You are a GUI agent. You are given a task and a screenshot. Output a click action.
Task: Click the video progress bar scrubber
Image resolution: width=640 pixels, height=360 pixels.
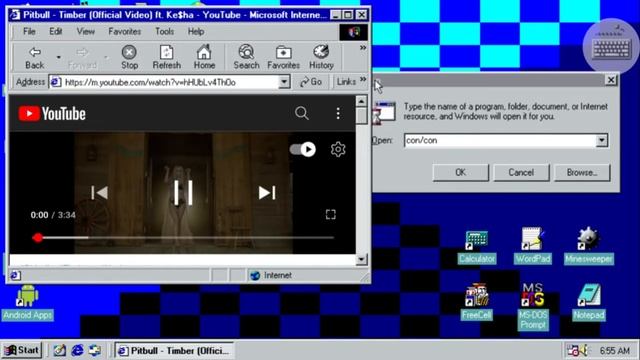tap(38, 238)
